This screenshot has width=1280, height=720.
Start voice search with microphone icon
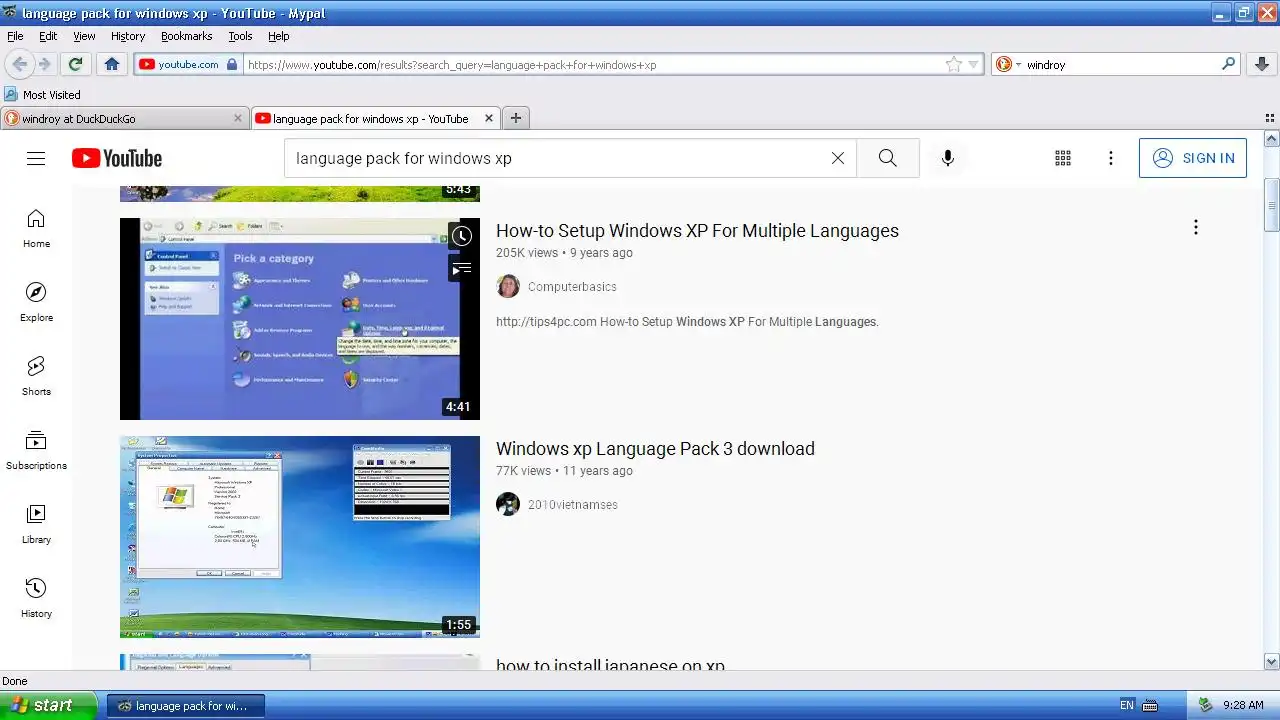[948, 158]
